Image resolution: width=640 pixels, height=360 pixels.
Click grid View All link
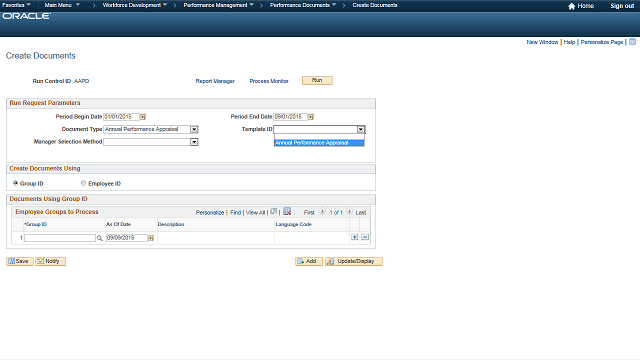point(256,213)
